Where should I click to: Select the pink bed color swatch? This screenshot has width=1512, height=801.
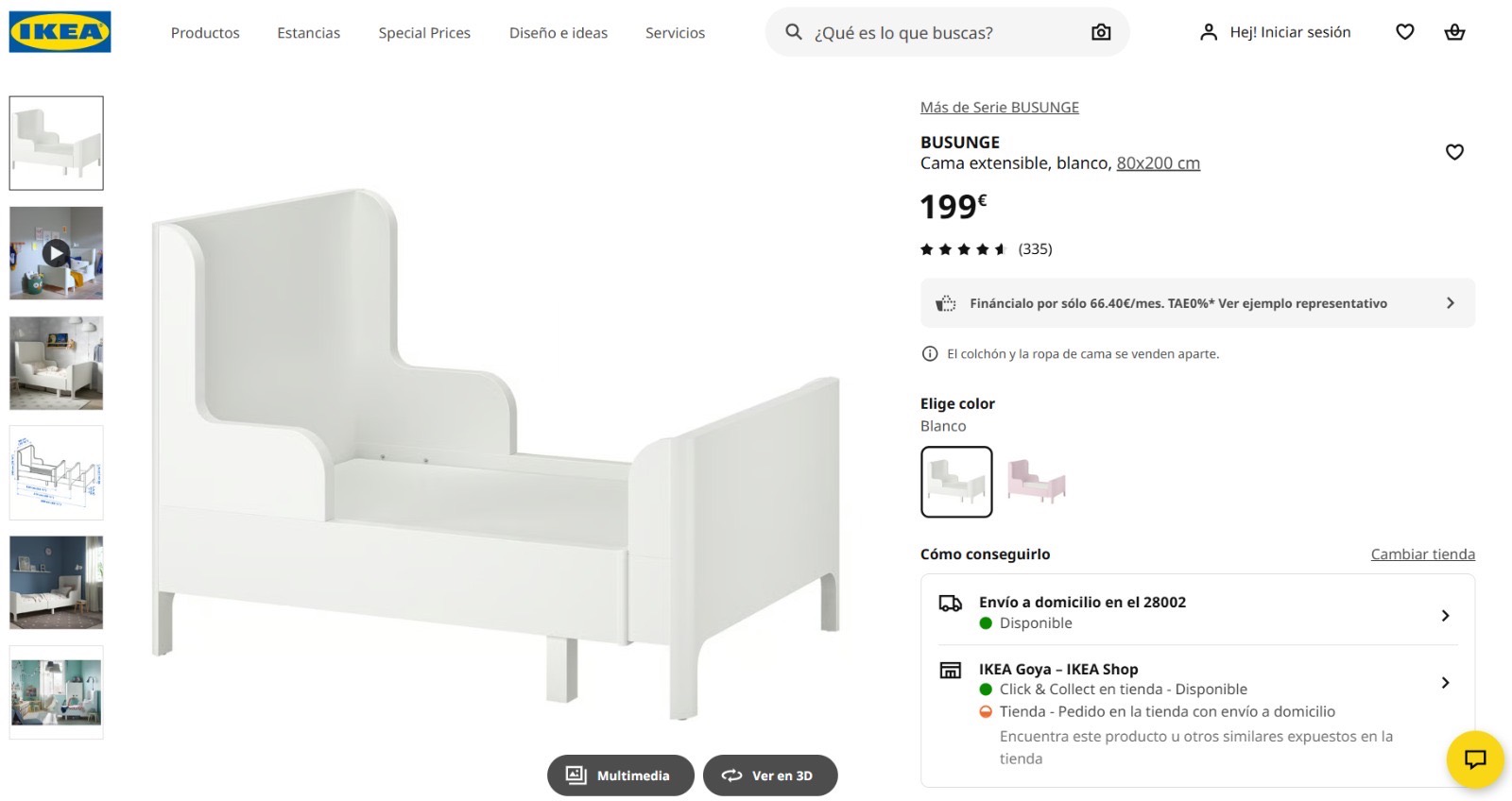[1037, 482]
